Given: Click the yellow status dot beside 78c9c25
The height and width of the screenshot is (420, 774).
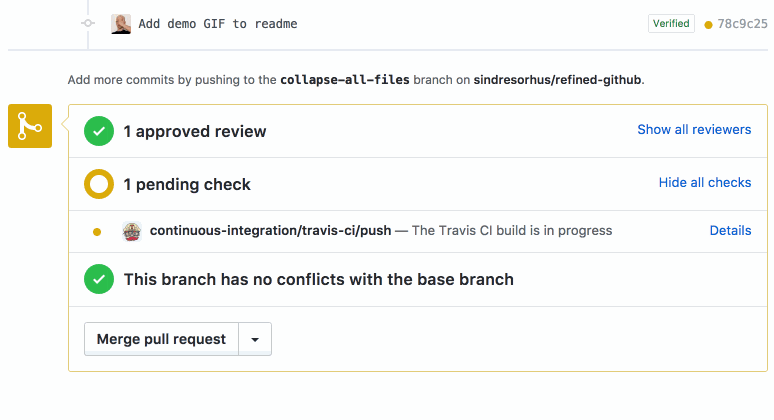Looking at the screenshot, I should 708,25.
